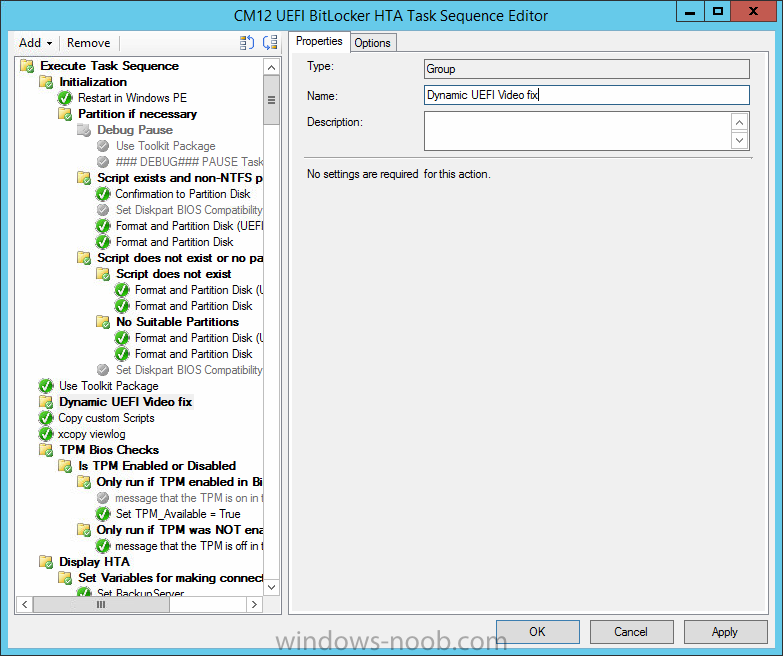Image resolution: width=783 pixels, height=656 pixels.
Task: Select Script does not exist or no pa group
Action: coord(180,258)
